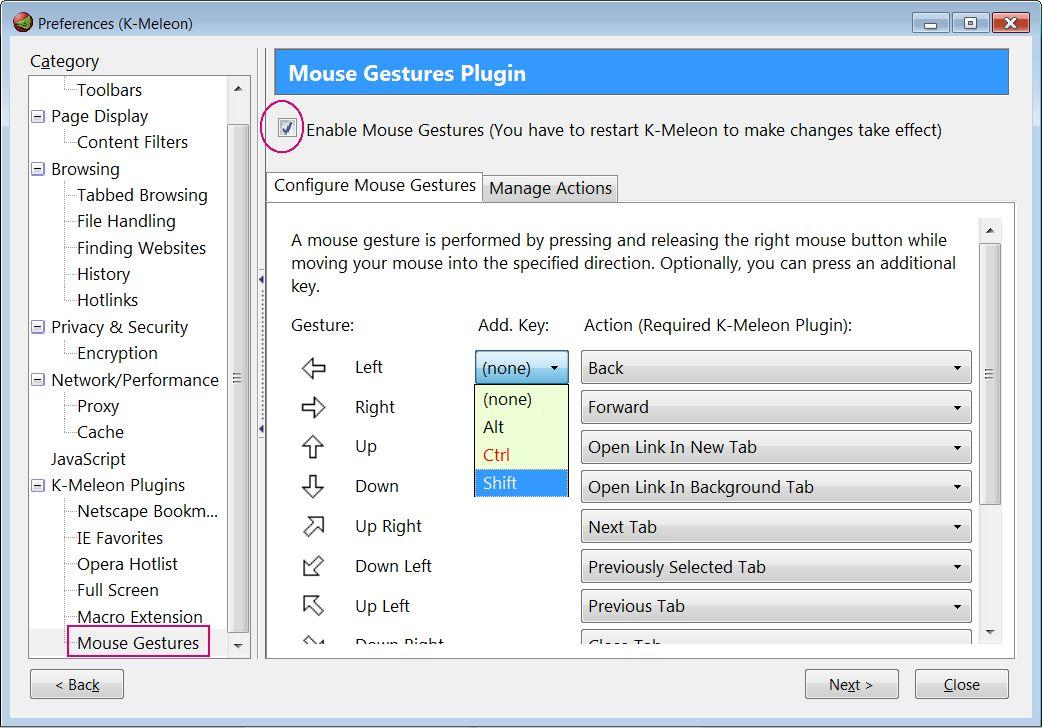Click the category tree scrollbar thumb
The image size is (1042, 728).
pos(238,378)
